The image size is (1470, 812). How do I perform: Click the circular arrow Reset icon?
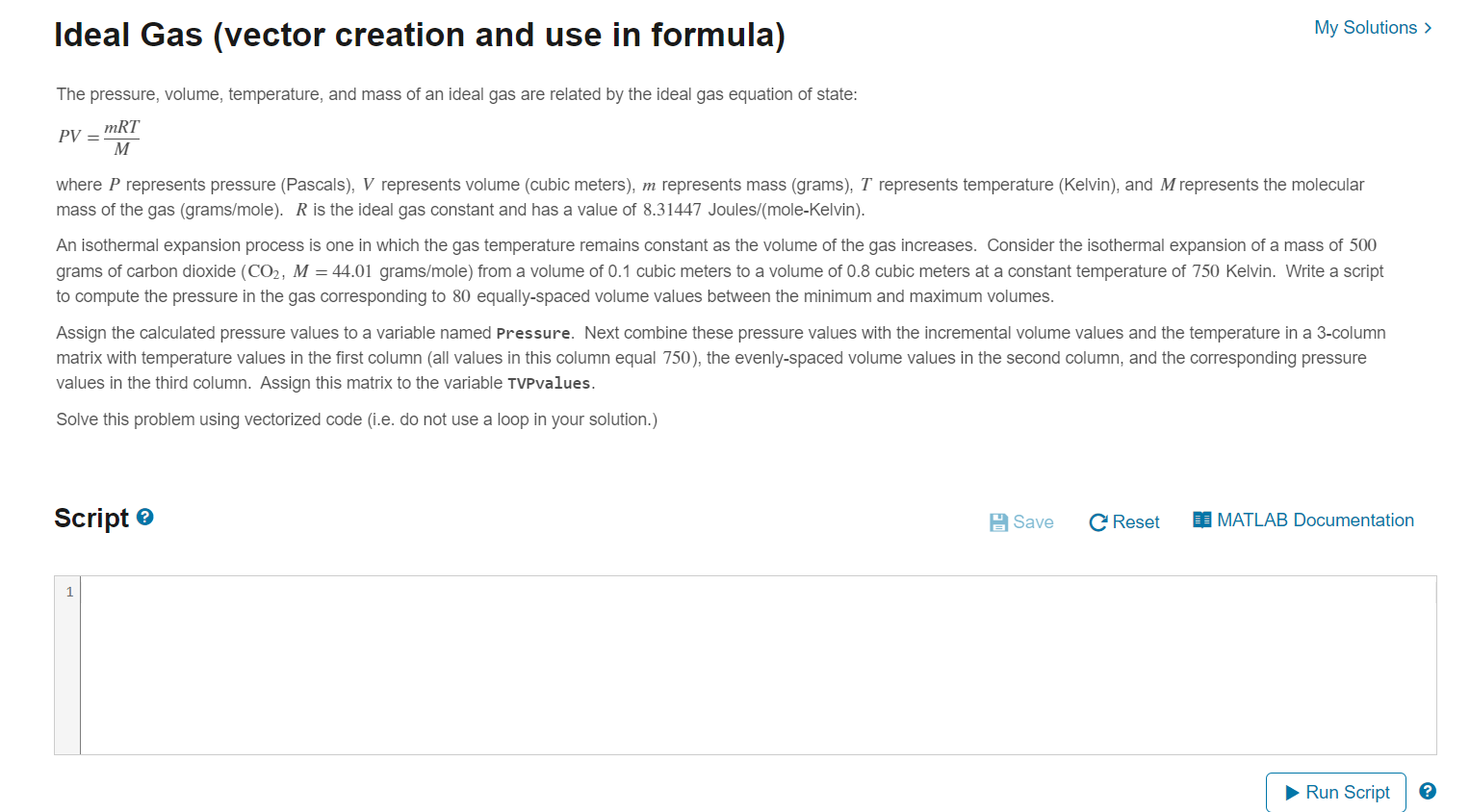[1097, 521]
